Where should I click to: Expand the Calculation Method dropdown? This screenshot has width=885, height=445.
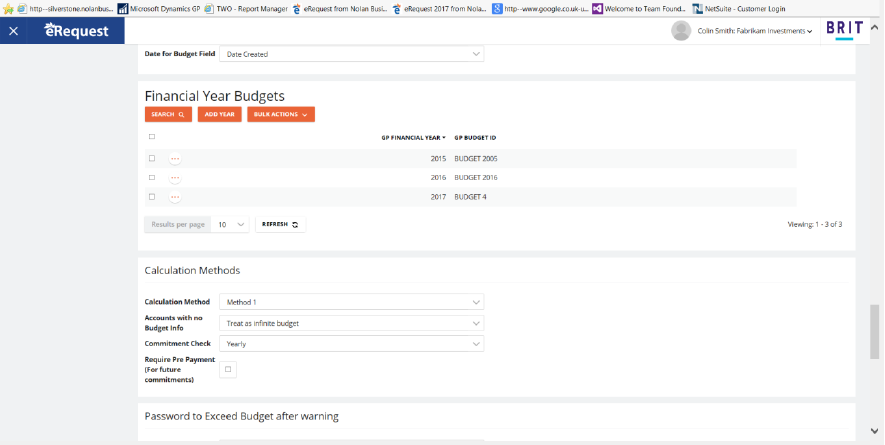tap(350, 302)
